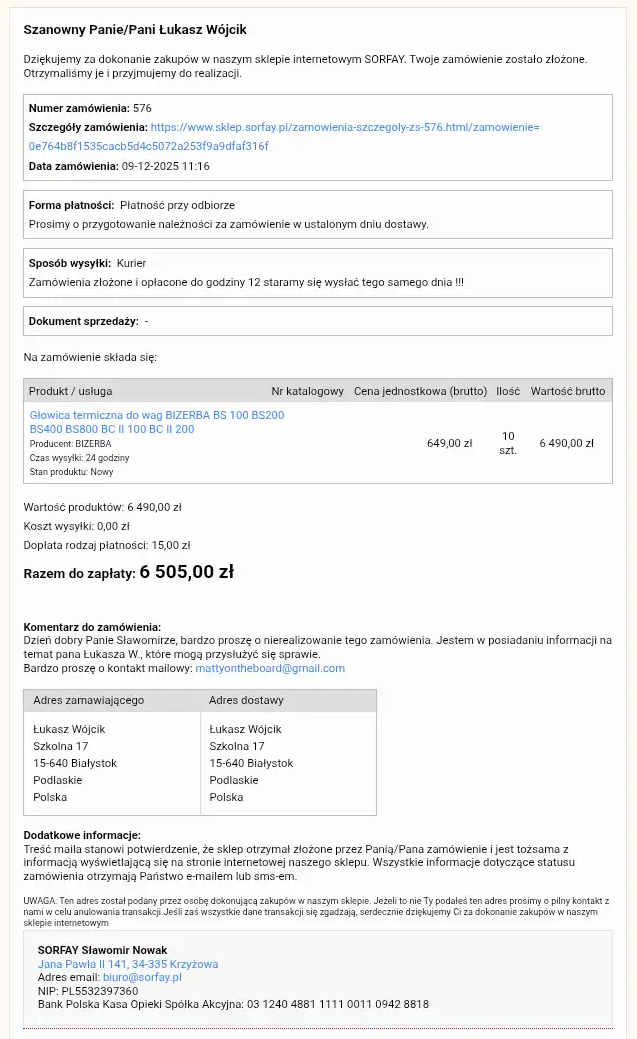Select the NIP number PL5532397360

point(98,991)
